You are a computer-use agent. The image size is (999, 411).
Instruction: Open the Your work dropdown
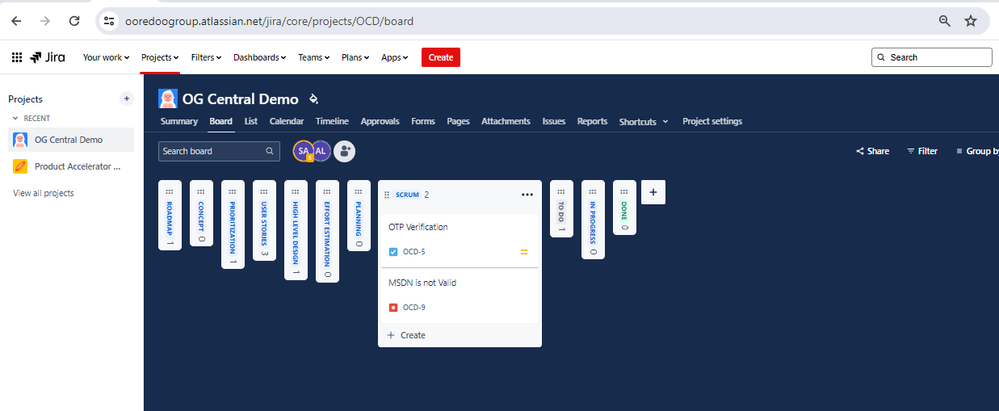pyautogui.click(x=106, y=57)
